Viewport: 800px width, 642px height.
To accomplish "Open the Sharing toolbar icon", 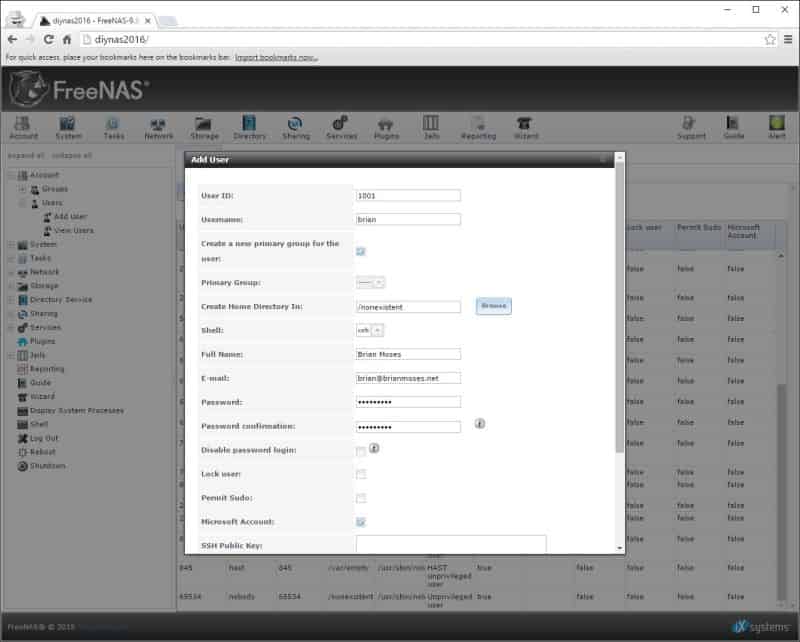I will click(x=295, y=128).
